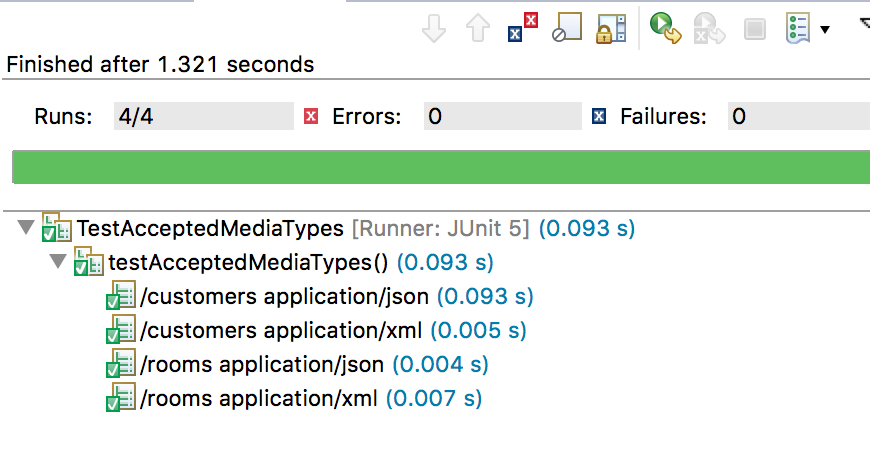Click the Runs 4/4 counter field

pyautogui.click(x=204, y=116)
